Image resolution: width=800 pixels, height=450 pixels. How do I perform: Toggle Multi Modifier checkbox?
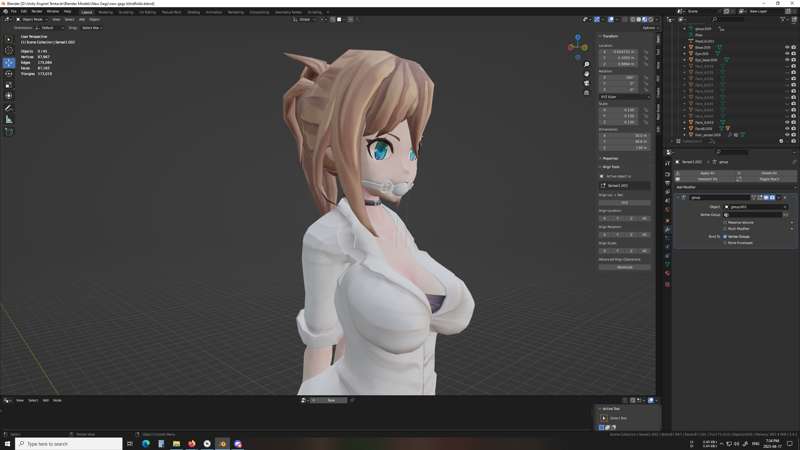click(x=725, y=229)
